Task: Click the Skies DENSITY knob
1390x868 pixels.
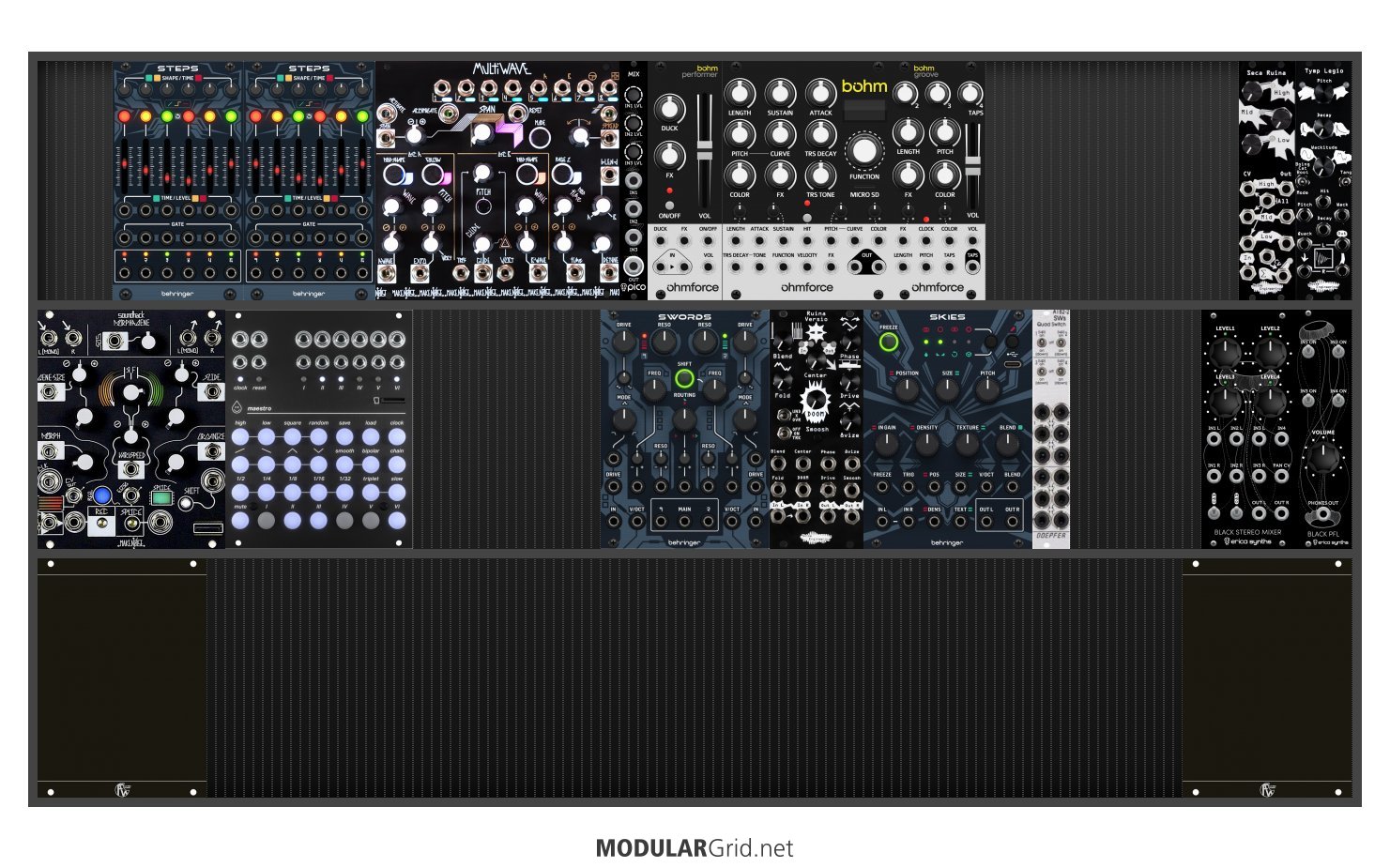Action: pos(927,446)
